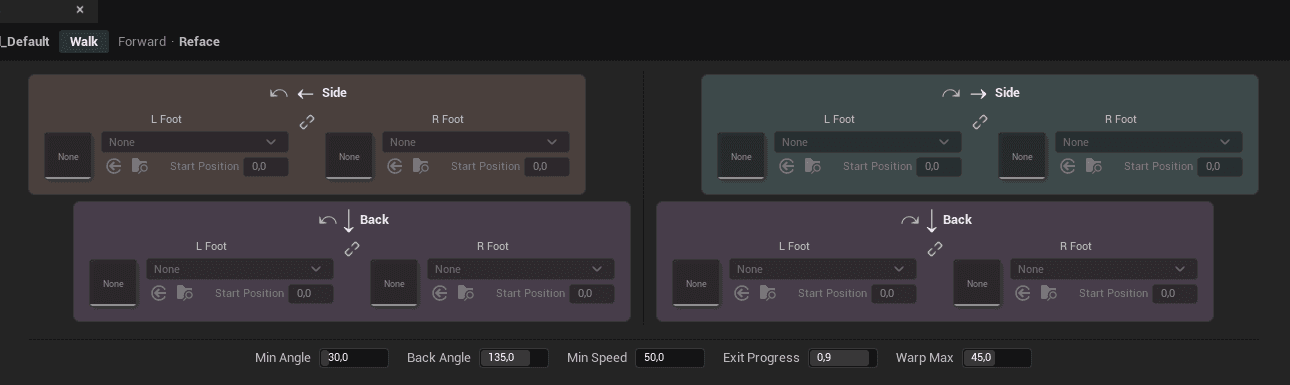Use selected asset for right Back R Foot
This screenshot has height=385, width=1290.
pyautogui.click(x=1024, y=293)
